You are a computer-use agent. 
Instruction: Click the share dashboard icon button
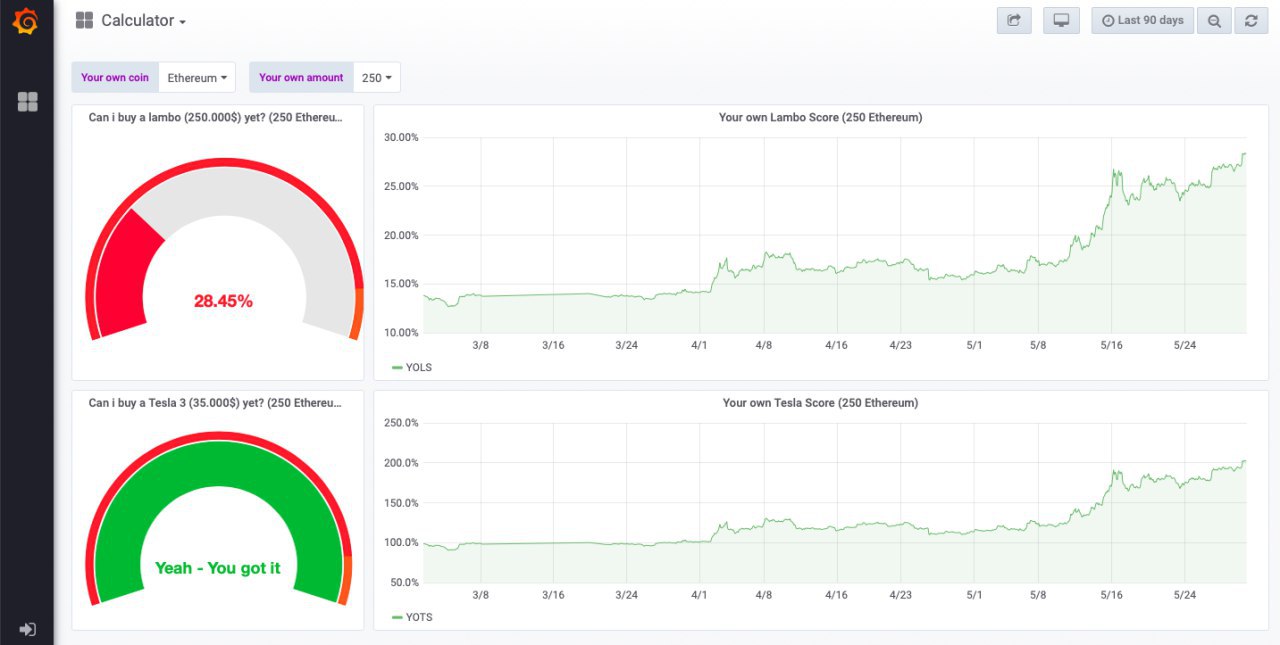1014,20
